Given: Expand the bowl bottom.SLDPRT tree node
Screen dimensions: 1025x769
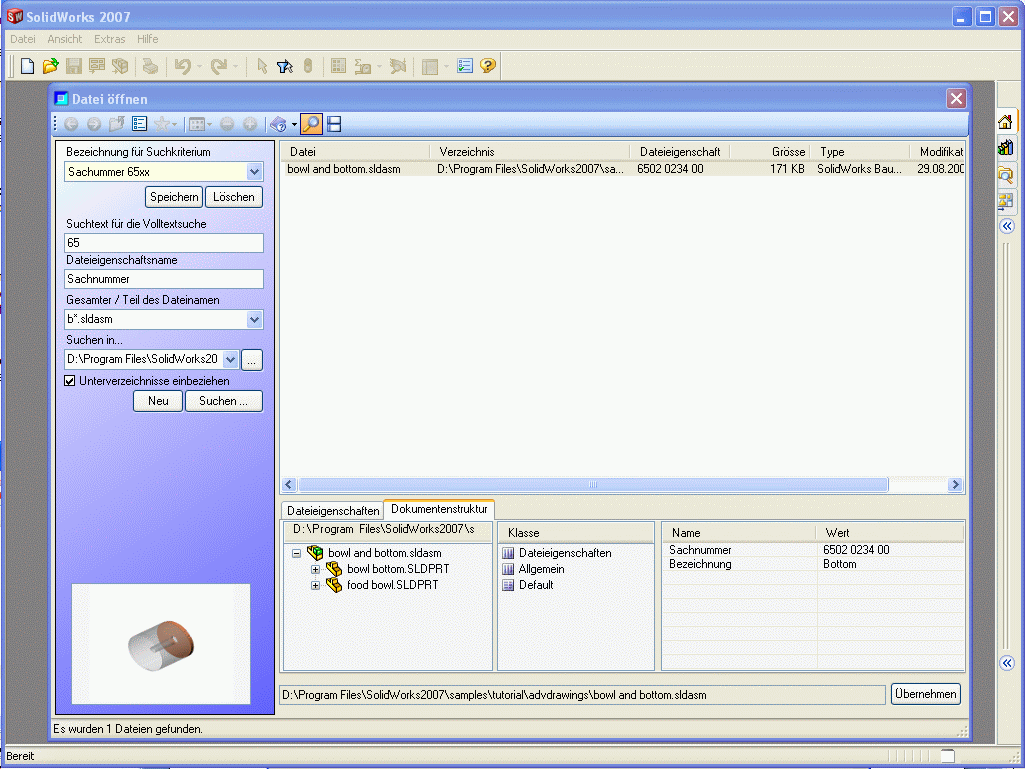Looking at the screenshot, I should [x=316, y=569].
